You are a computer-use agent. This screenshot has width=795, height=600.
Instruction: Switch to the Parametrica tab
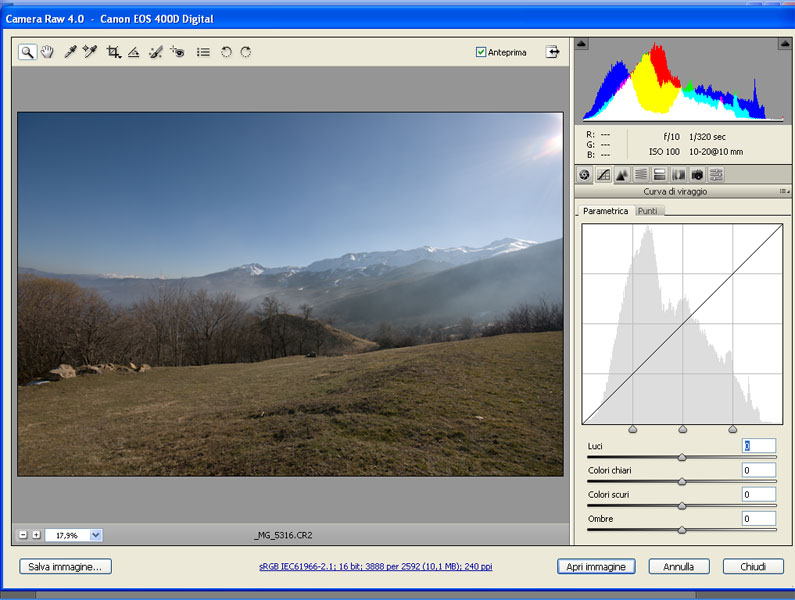[x=605, y=211]
